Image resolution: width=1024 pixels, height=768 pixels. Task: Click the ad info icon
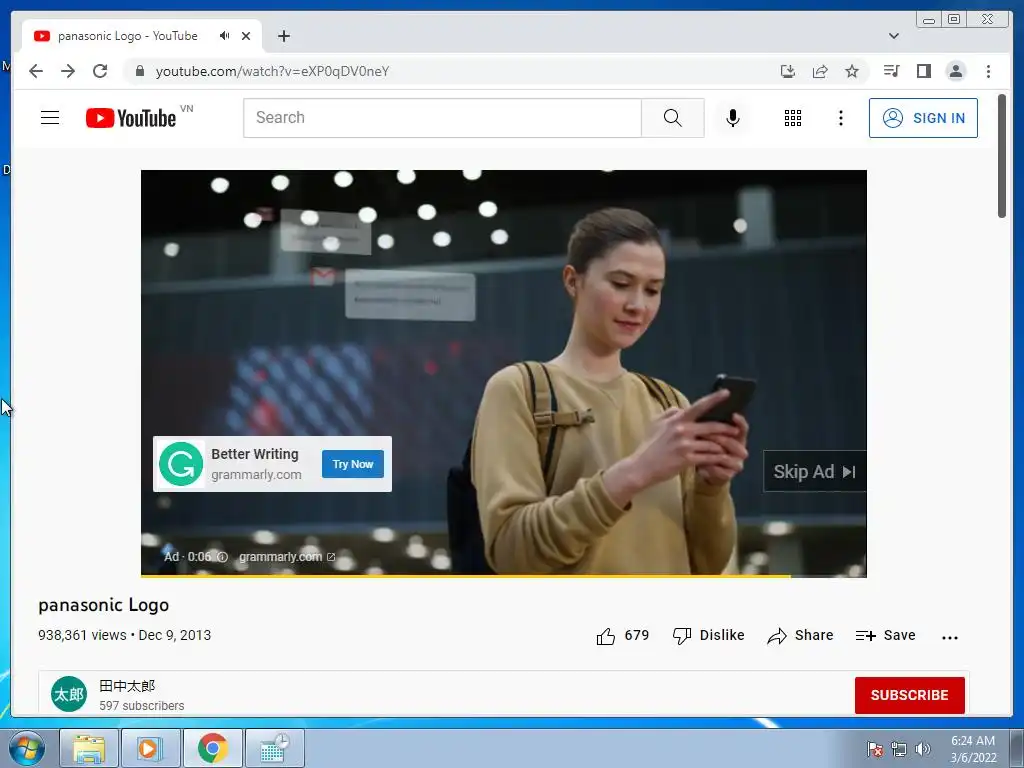(x=222, y=557)
